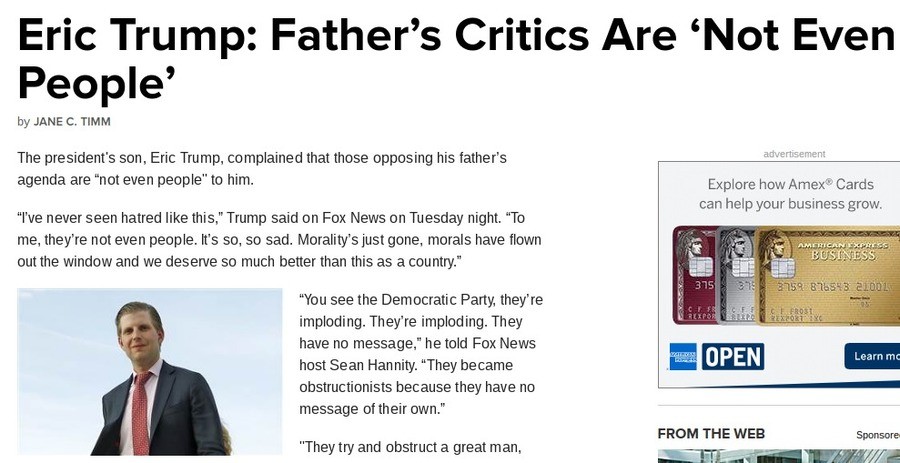Click the gold Business Amex card image
Viewport: 900px width, 463px height.
tap(827, 275)
